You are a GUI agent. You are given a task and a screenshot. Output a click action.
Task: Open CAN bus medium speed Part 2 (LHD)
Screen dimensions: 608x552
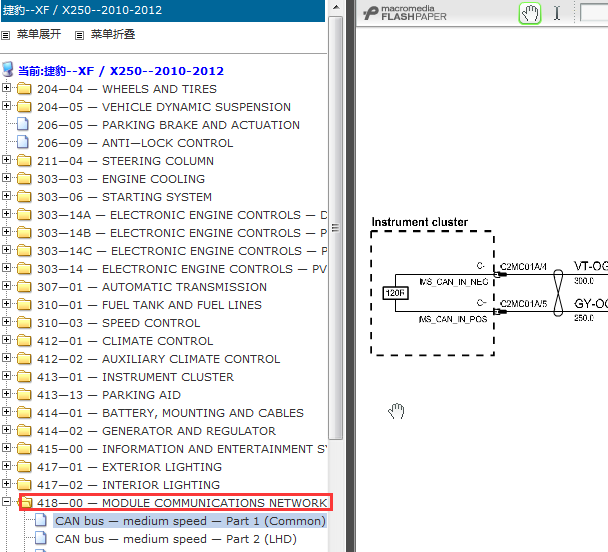click(x=176, y=539)
